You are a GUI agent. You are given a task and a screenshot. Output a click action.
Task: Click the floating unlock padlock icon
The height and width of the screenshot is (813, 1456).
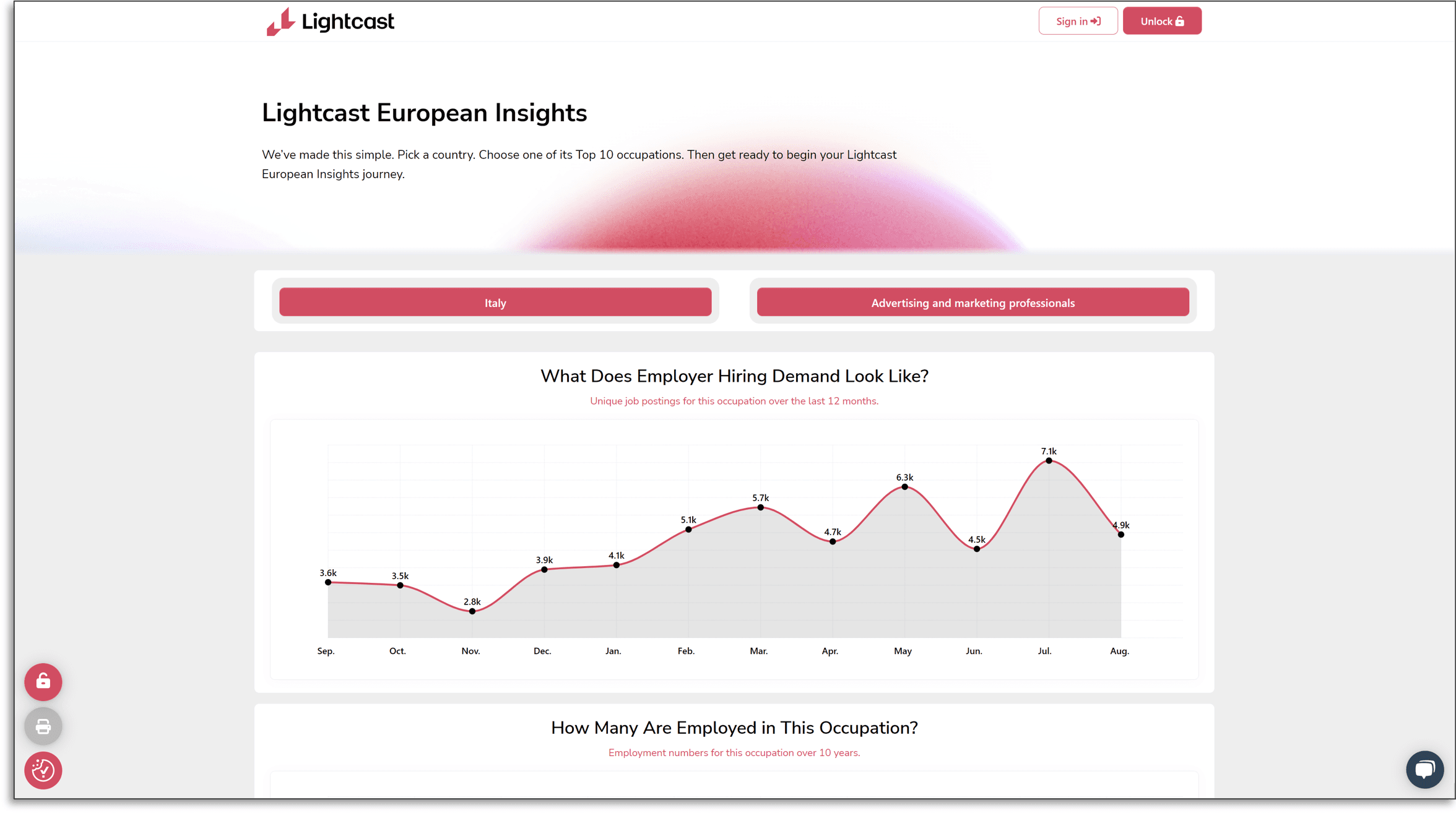(x=43, y=681)
